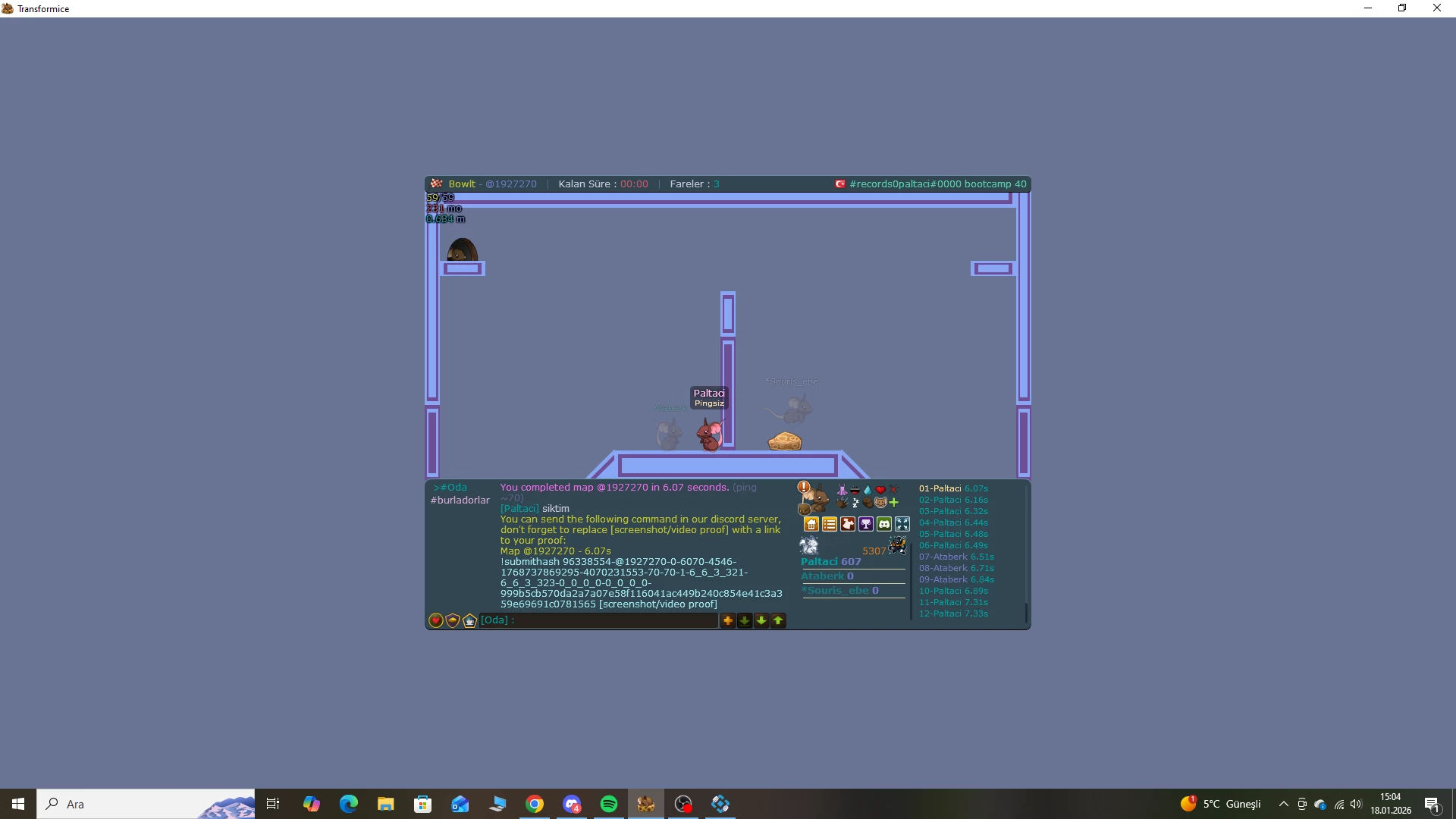Select Ataberk 0 in the player list
Screen dimensions: 1456x819
coord(827,576)
